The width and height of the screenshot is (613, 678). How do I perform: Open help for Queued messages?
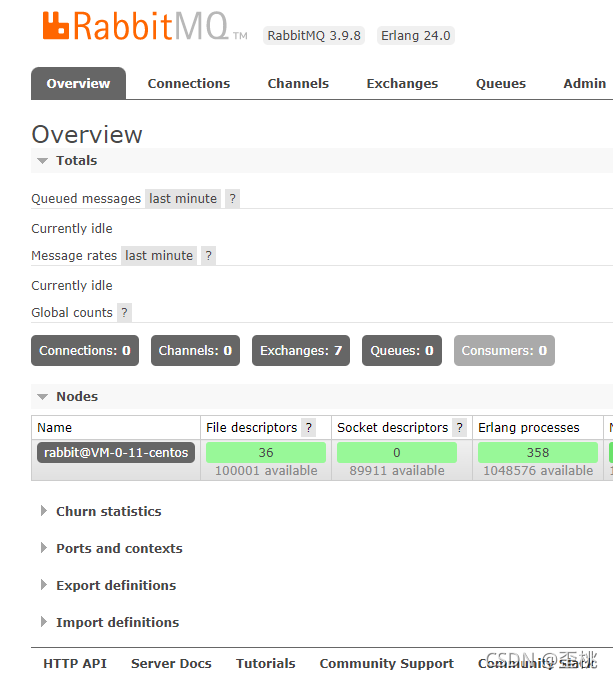click(233, 198)
